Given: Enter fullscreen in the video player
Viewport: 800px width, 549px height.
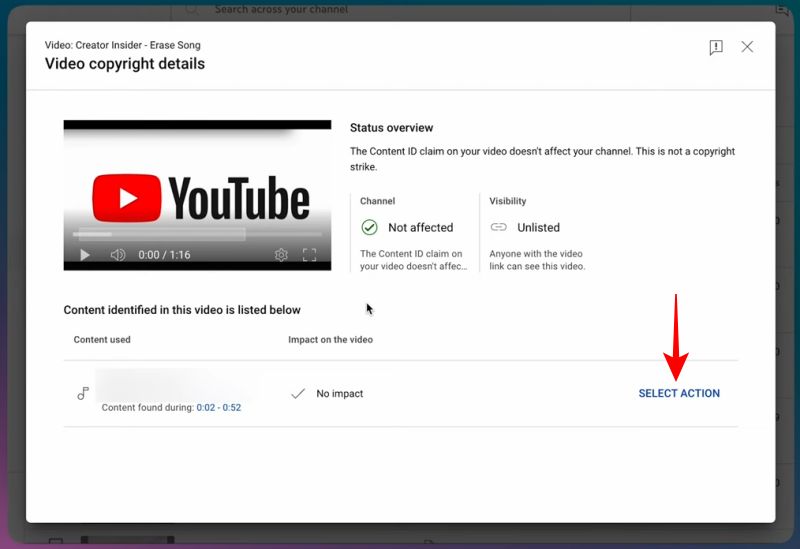Looking at the screenshot, I should pos(310,255).
